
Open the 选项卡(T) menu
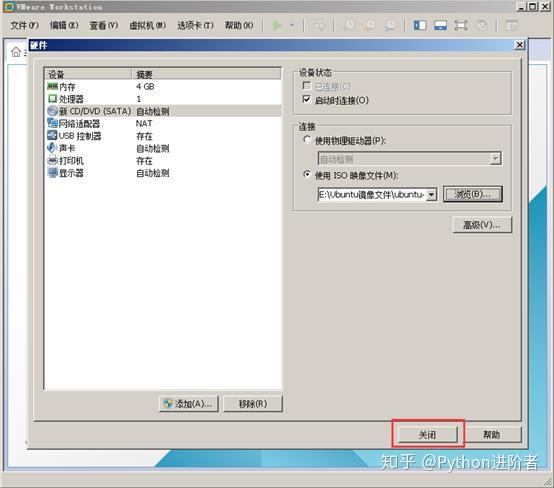coord(195,25)
